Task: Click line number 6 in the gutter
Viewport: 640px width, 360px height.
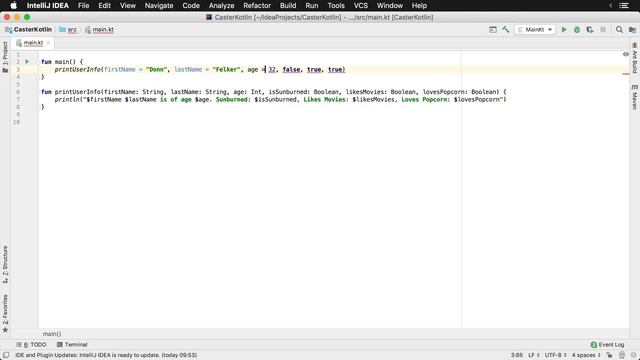Action: tap(18, 92)
